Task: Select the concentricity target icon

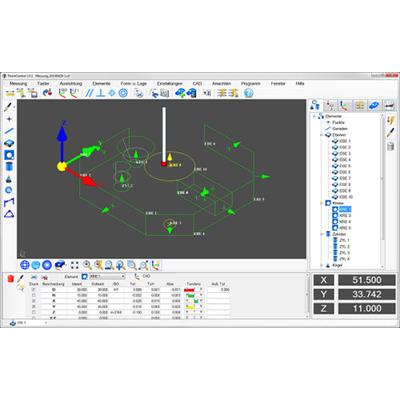Action: [123, 93]
